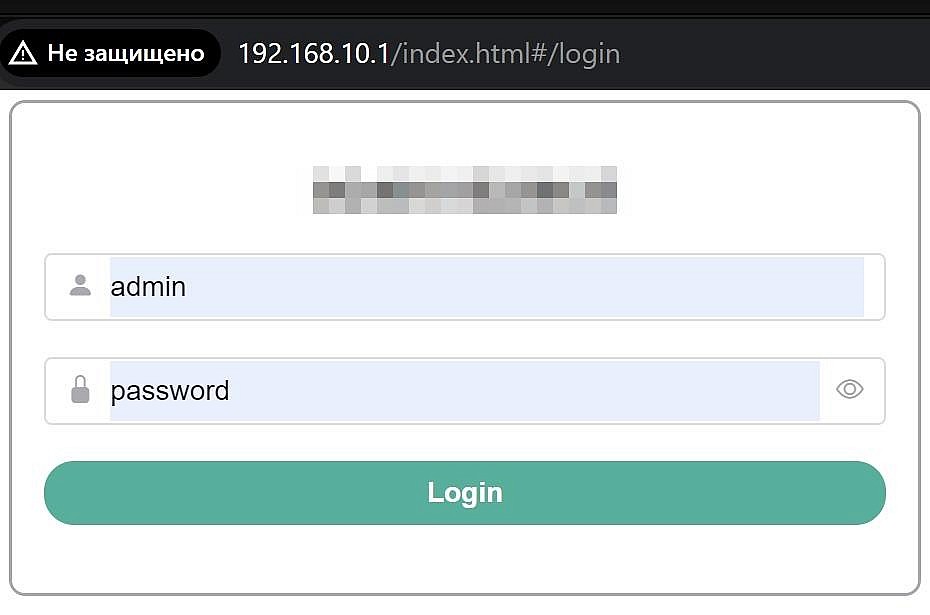Screen dimensions: 930x615
Task: Click the empty area below Login button
Action: (x=465, y=559)
